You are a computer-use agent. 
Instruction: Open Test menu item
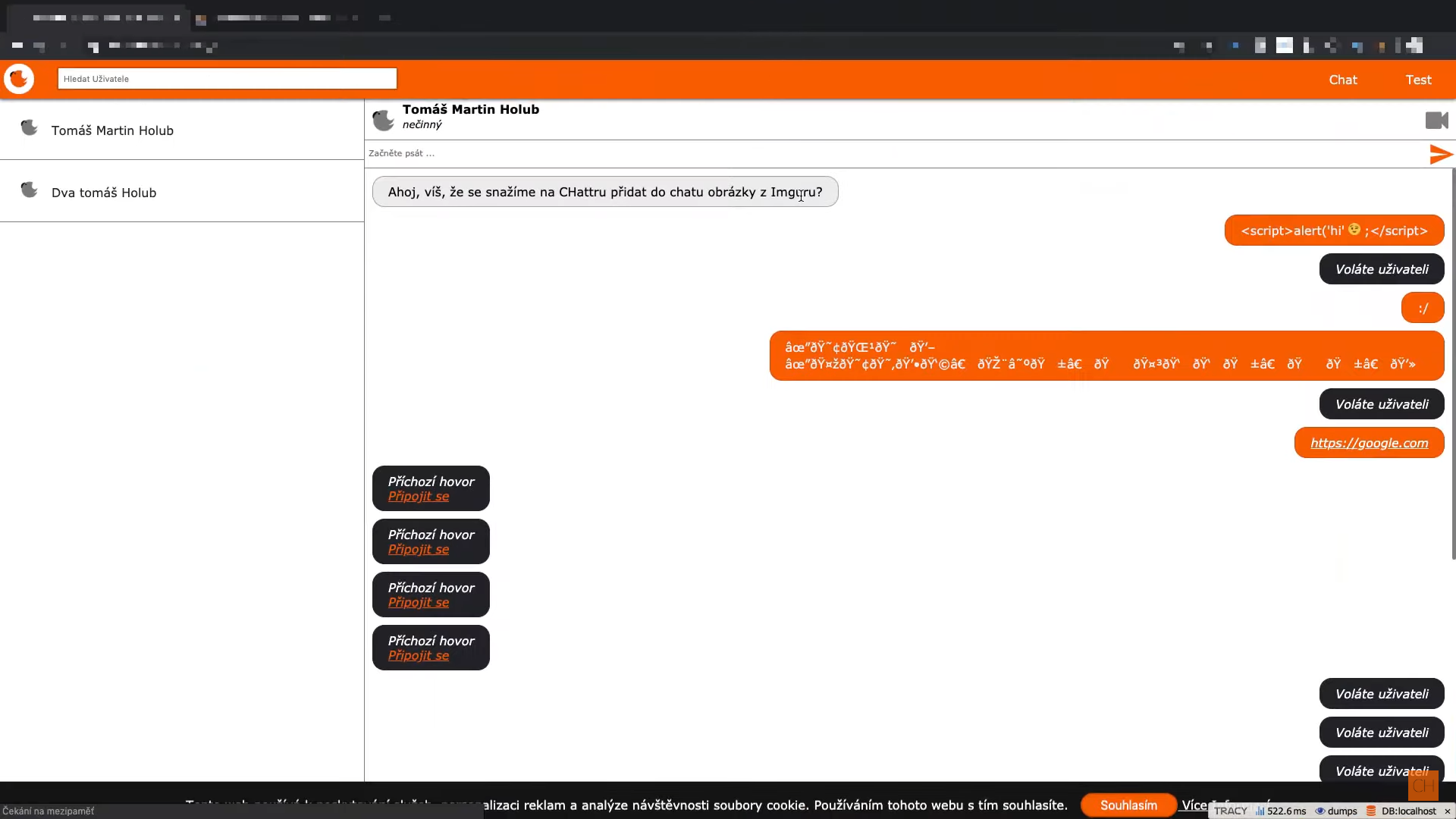pyautogui.click(x=1418, y=80)
